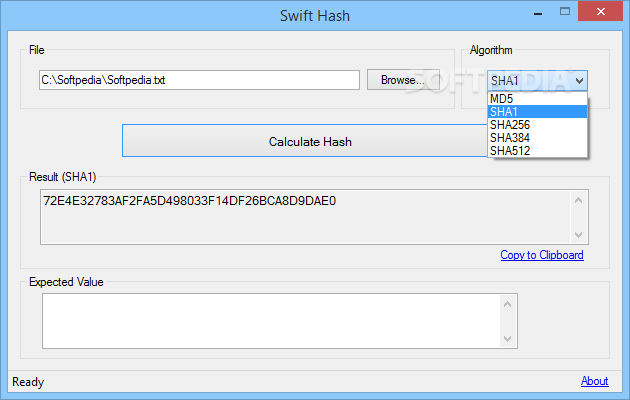
Task: Close the Swift Hash window
Action: (601, 12)
